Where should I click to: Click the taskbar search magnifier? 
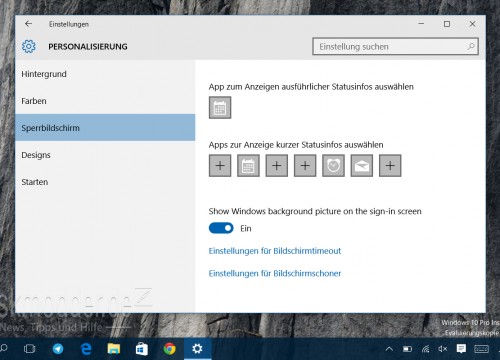pyautogui.click(x=4, y=348)
